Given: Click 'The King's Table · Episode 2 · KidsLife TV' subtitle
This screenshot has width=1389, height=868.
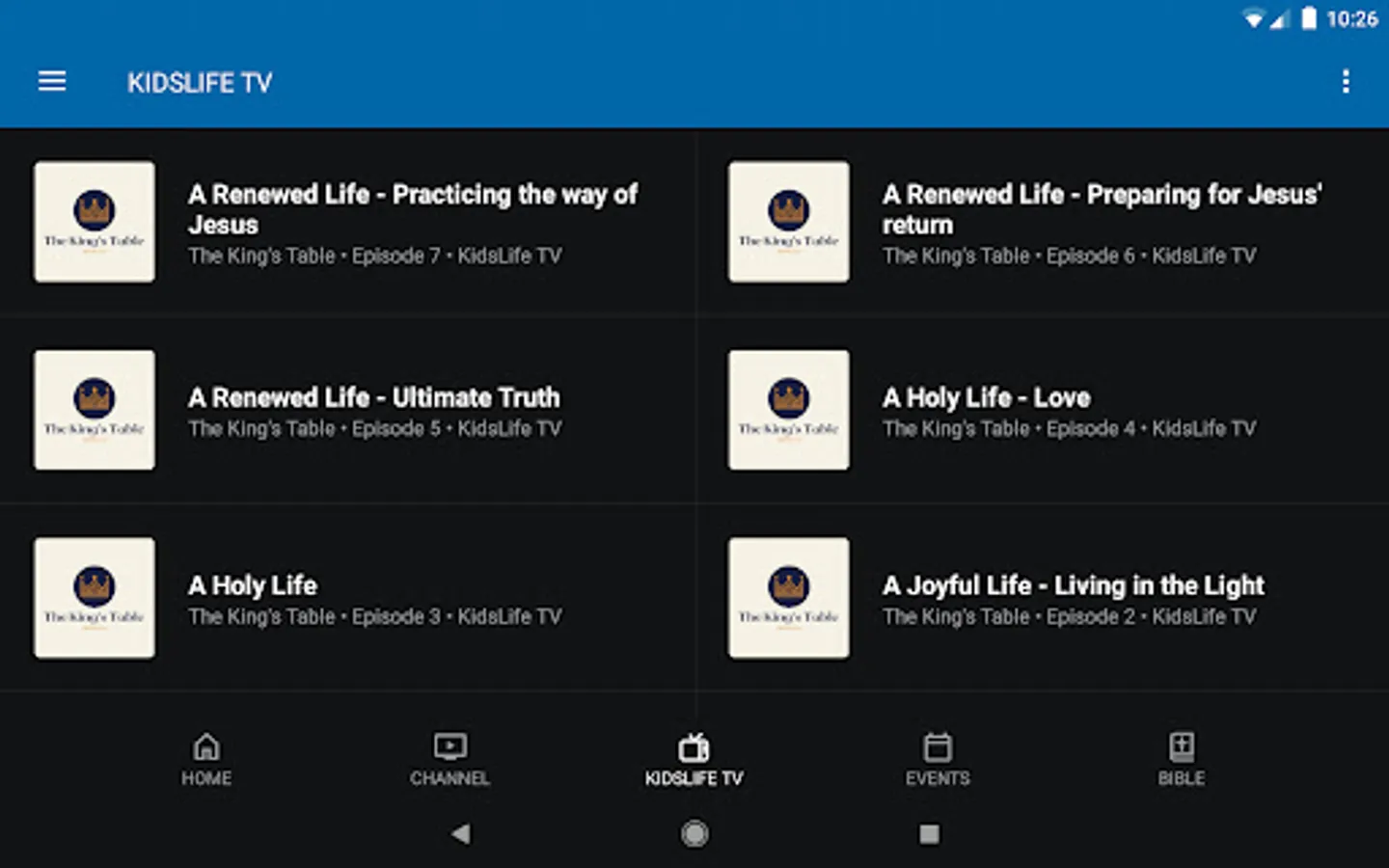Looking at the screenshot, I should [x=1070, y=616].
